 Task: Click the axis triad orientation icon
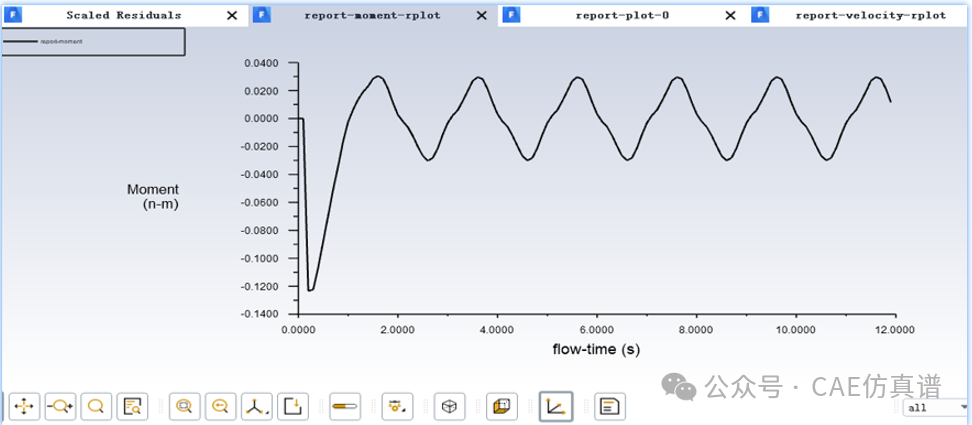[257, 406]
